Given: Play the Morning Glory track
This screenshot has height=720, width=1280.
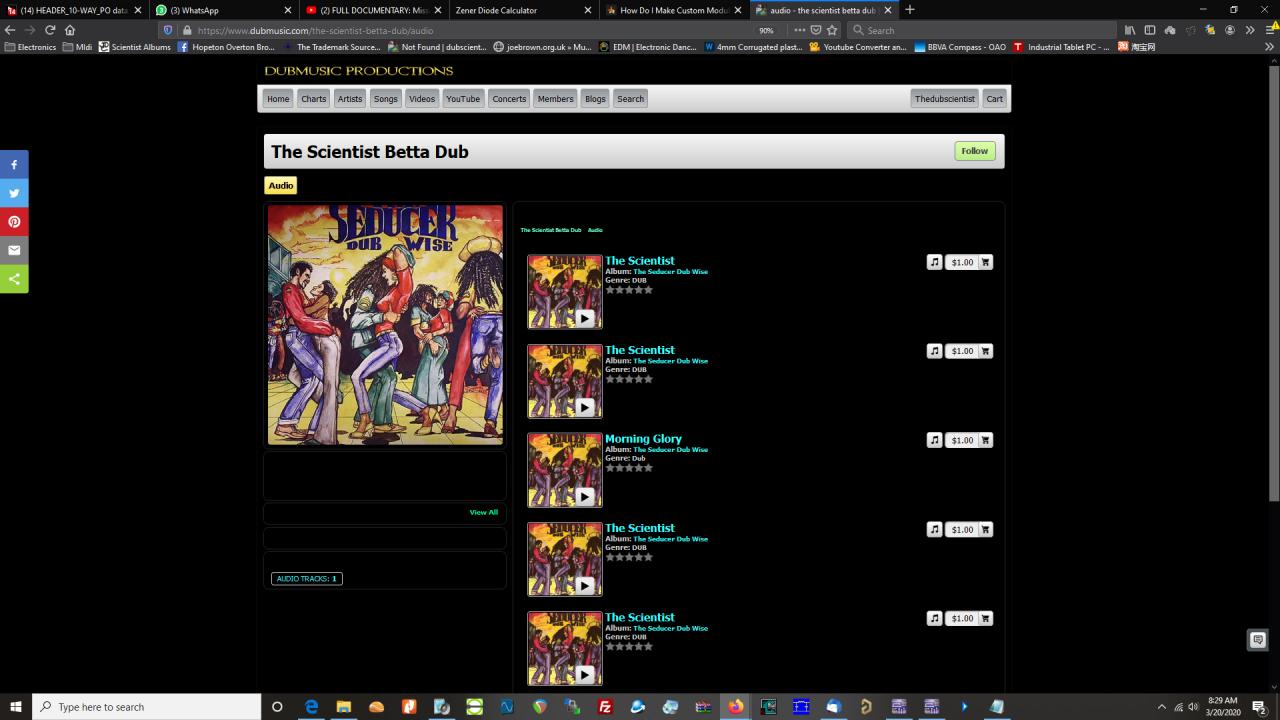Looking at the screenshot, I should tap(585, 496).
